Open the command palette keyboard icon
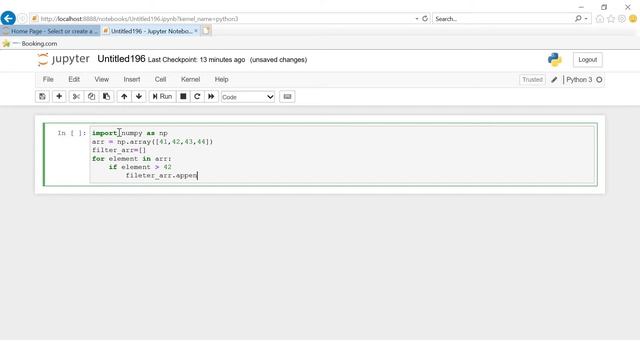This screenshot has height=360, width=640. [287, 97]
